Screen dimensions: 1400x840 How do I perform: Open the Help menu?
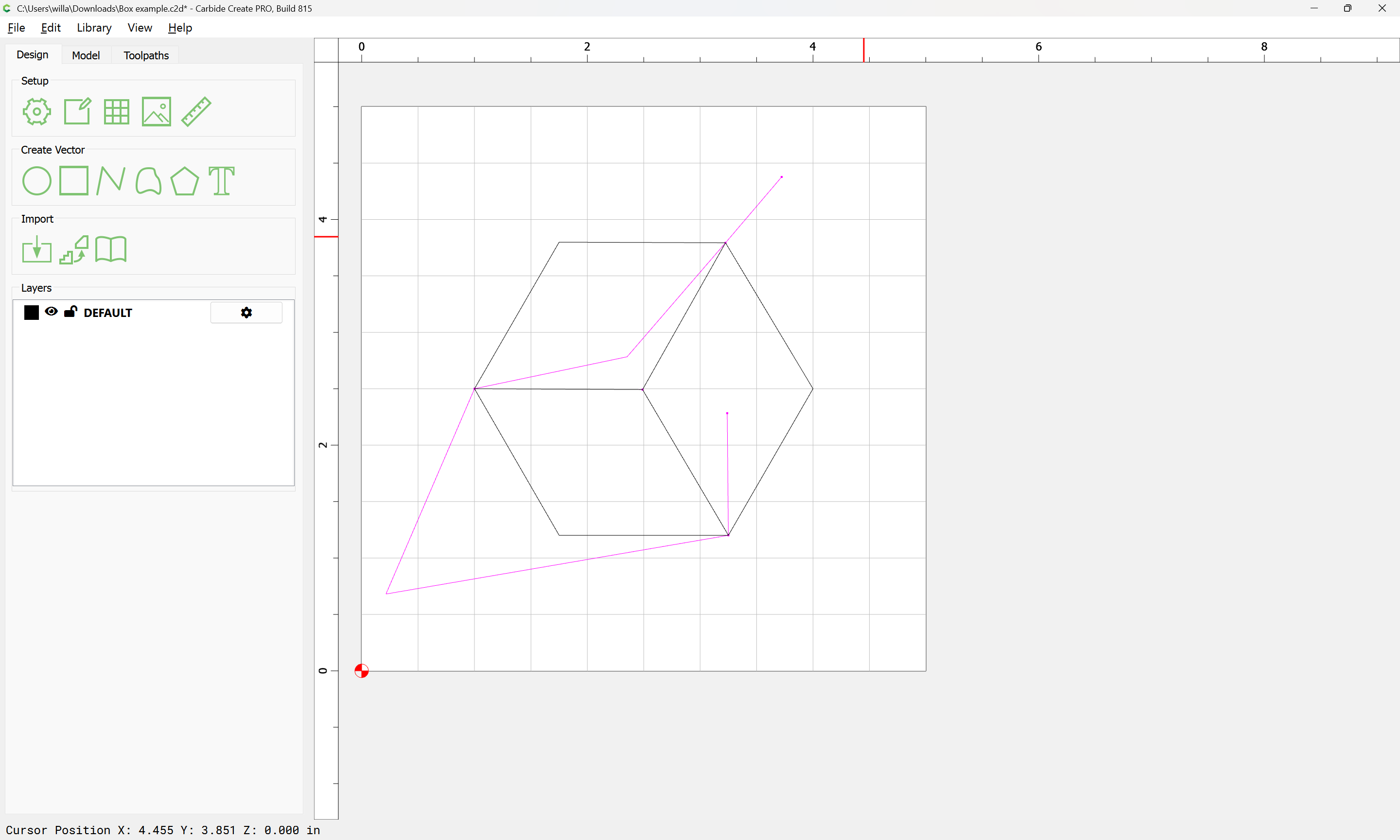[180, 28]
